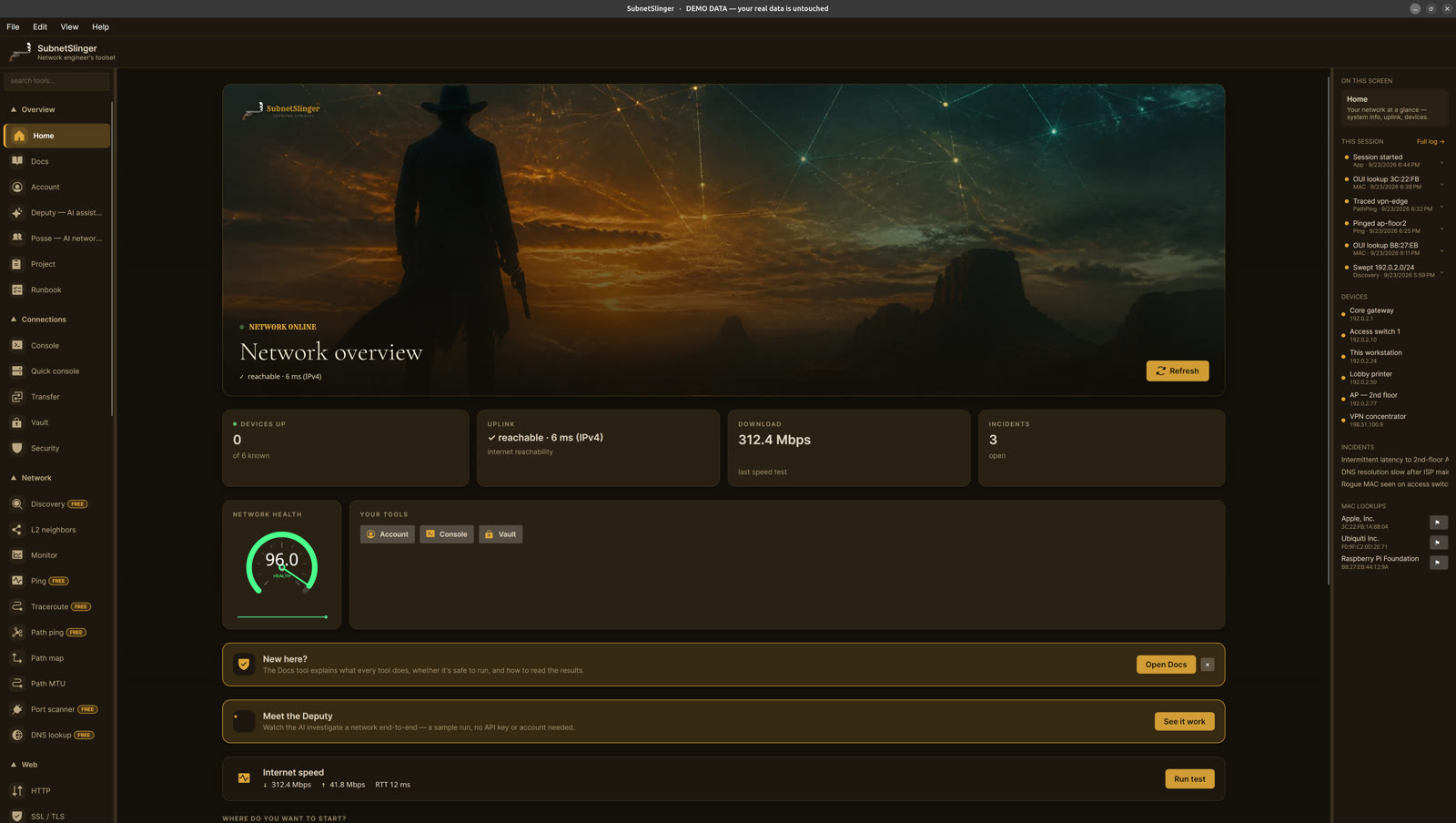Open the Edit menu
1456x823 pixels.
point(40,26)
